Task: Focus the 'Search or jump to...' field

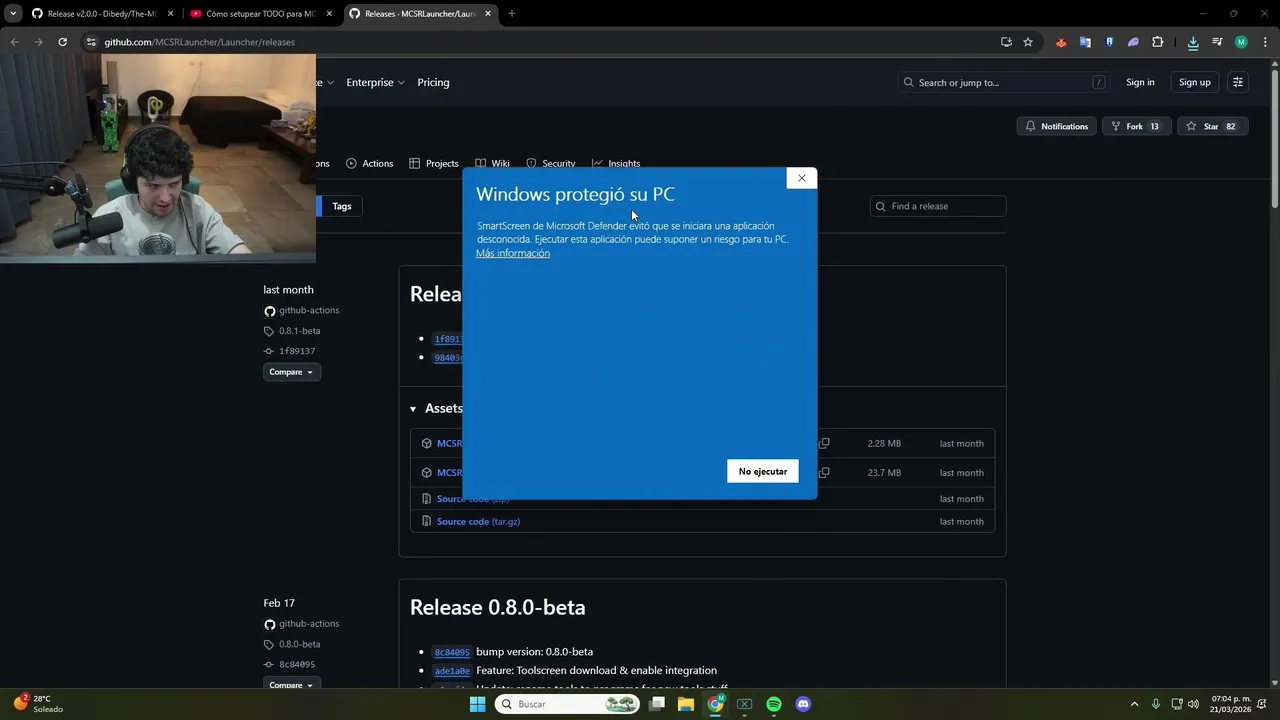Action: coord(1006,82)
